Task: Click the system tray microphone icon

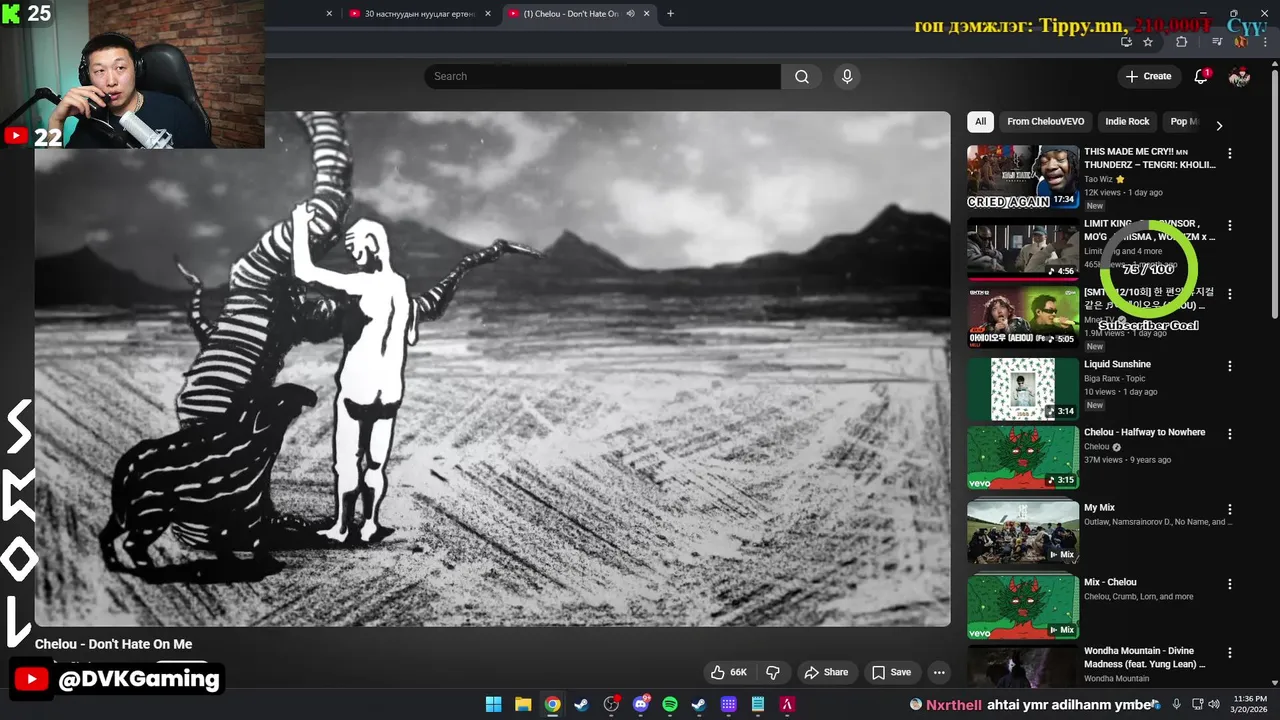Action: (1176, 704)
